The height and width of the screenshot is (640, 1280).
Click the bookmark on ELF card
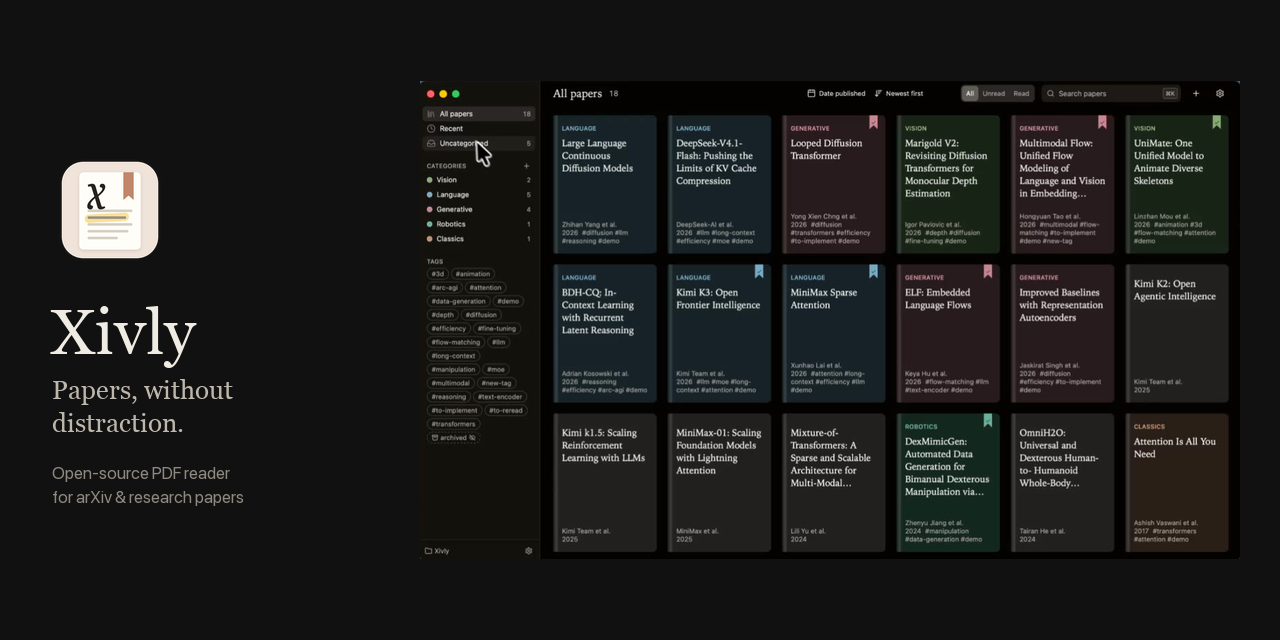pyautogui.click(x=988, y=271)
